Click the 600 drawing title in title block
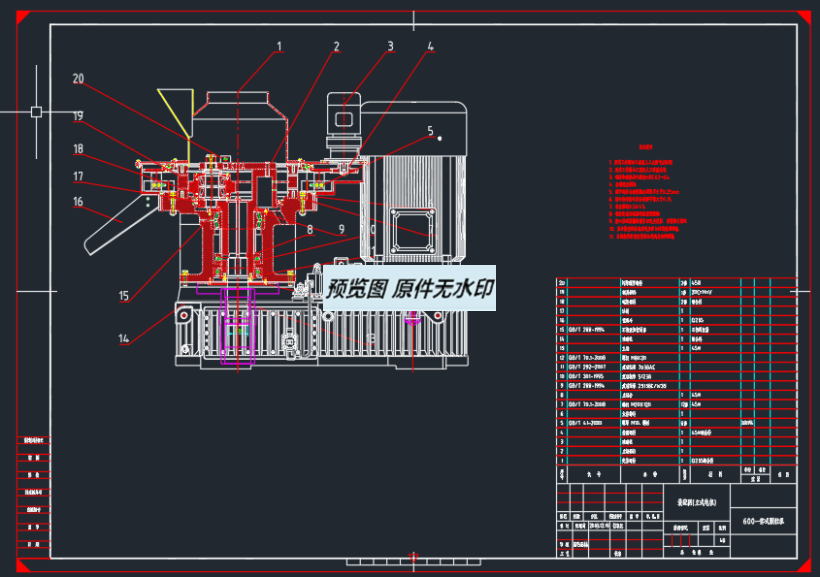820x577 pixels. [763, 521]
